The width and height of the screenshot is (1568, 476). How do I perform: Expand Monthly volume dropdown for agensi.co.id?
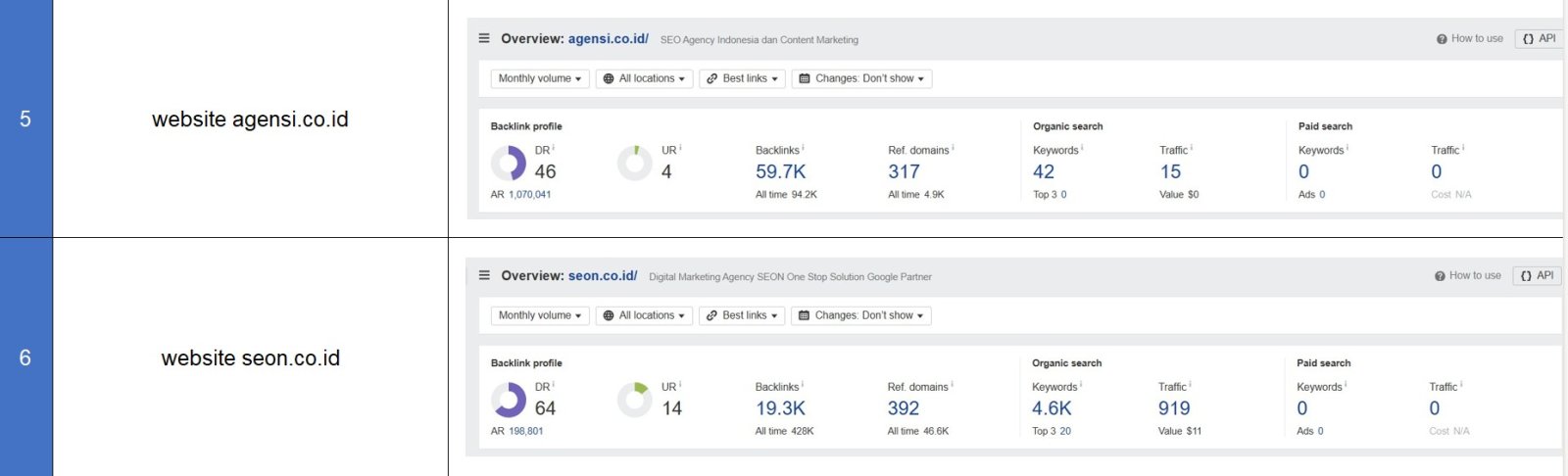coord(540,78)
